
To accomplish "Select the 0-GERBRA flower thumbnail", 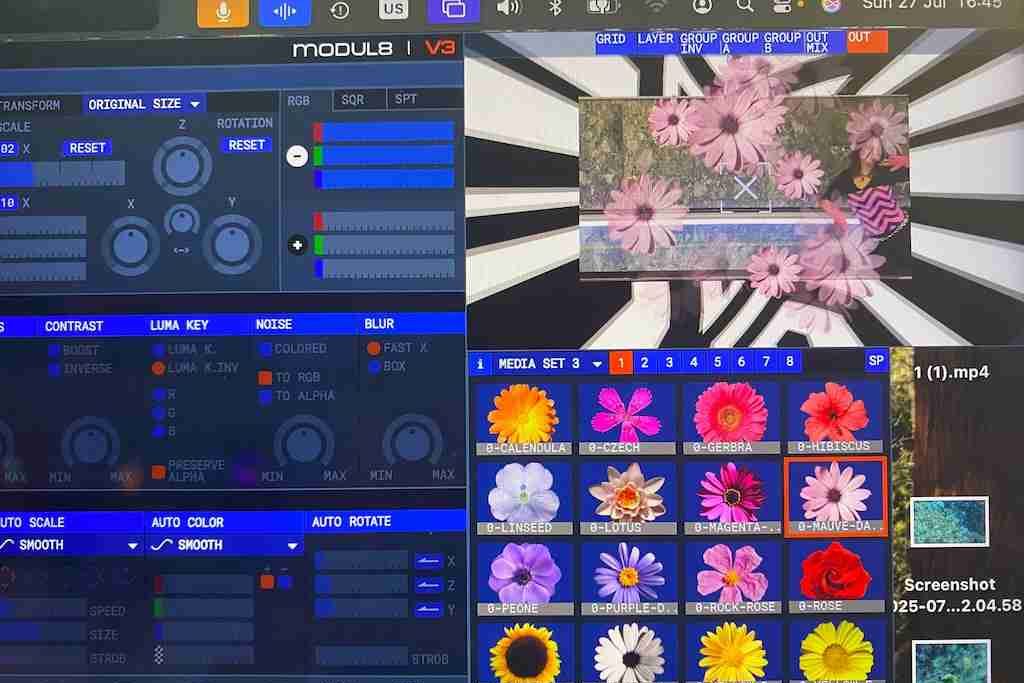I will [x=731, y=419].
